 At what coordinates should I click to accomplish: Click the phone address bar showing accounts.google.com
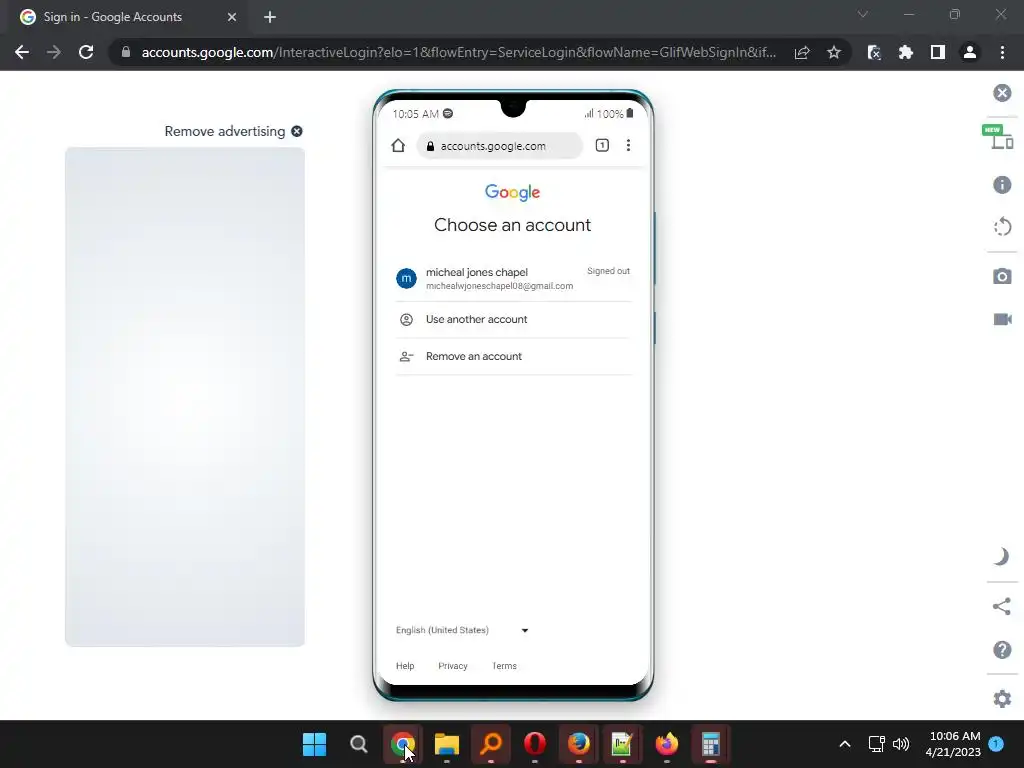[x=500, y=146]
